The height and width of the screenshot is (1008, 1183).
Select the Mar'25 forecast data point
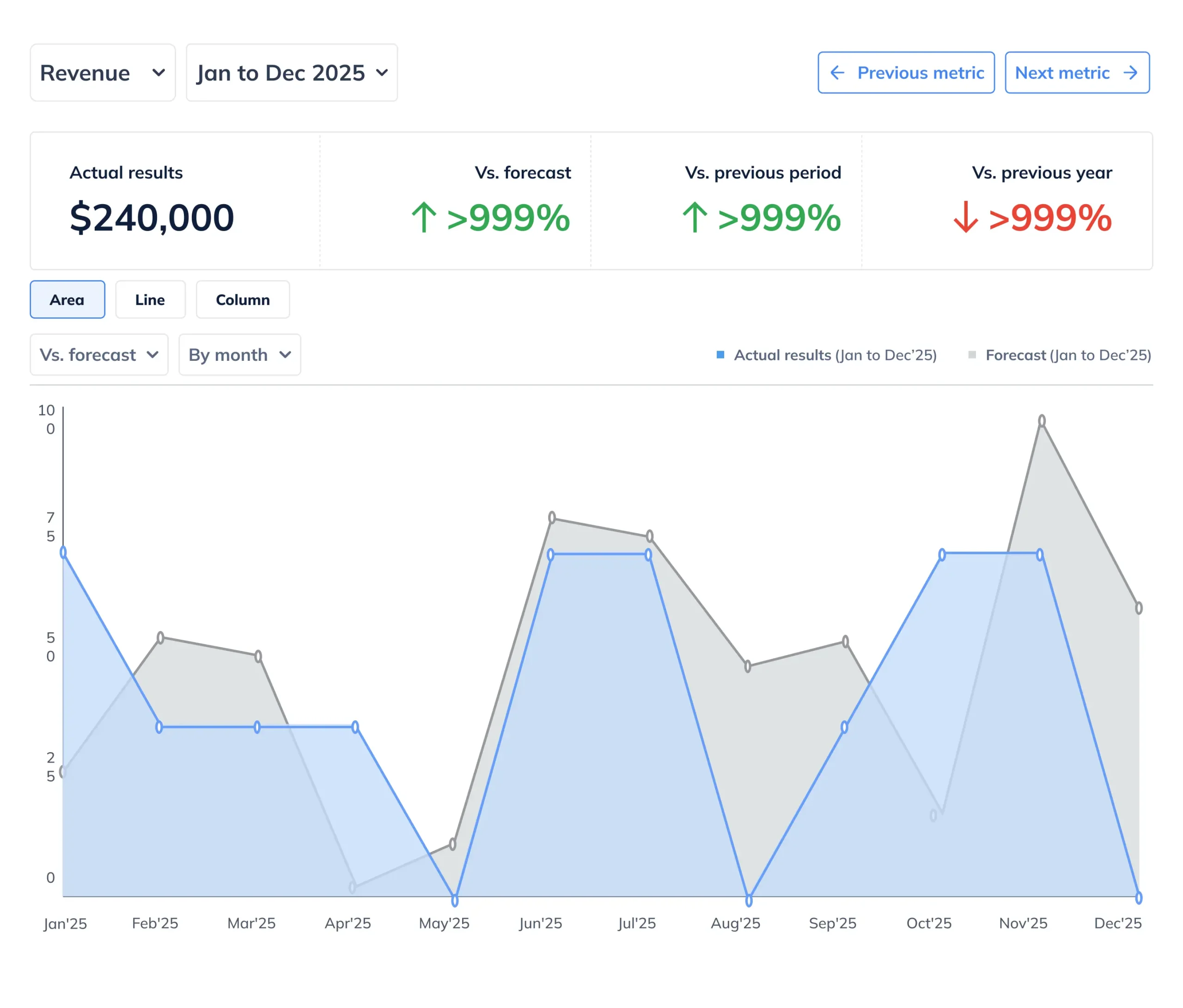[x=258, y=656]
